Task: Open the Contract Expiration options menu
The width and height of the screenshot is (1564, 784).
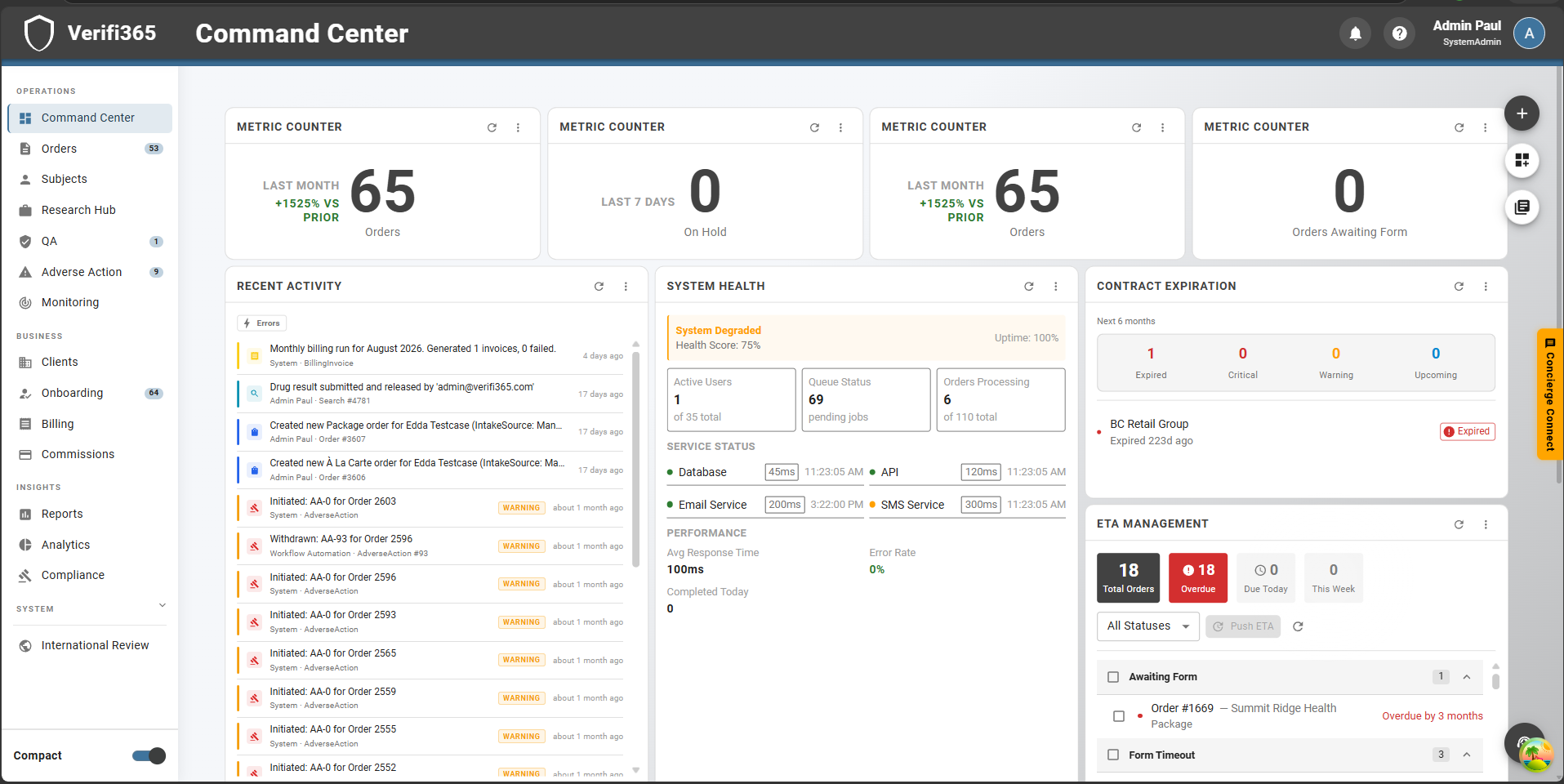Action: click(x=1486, y=287)
